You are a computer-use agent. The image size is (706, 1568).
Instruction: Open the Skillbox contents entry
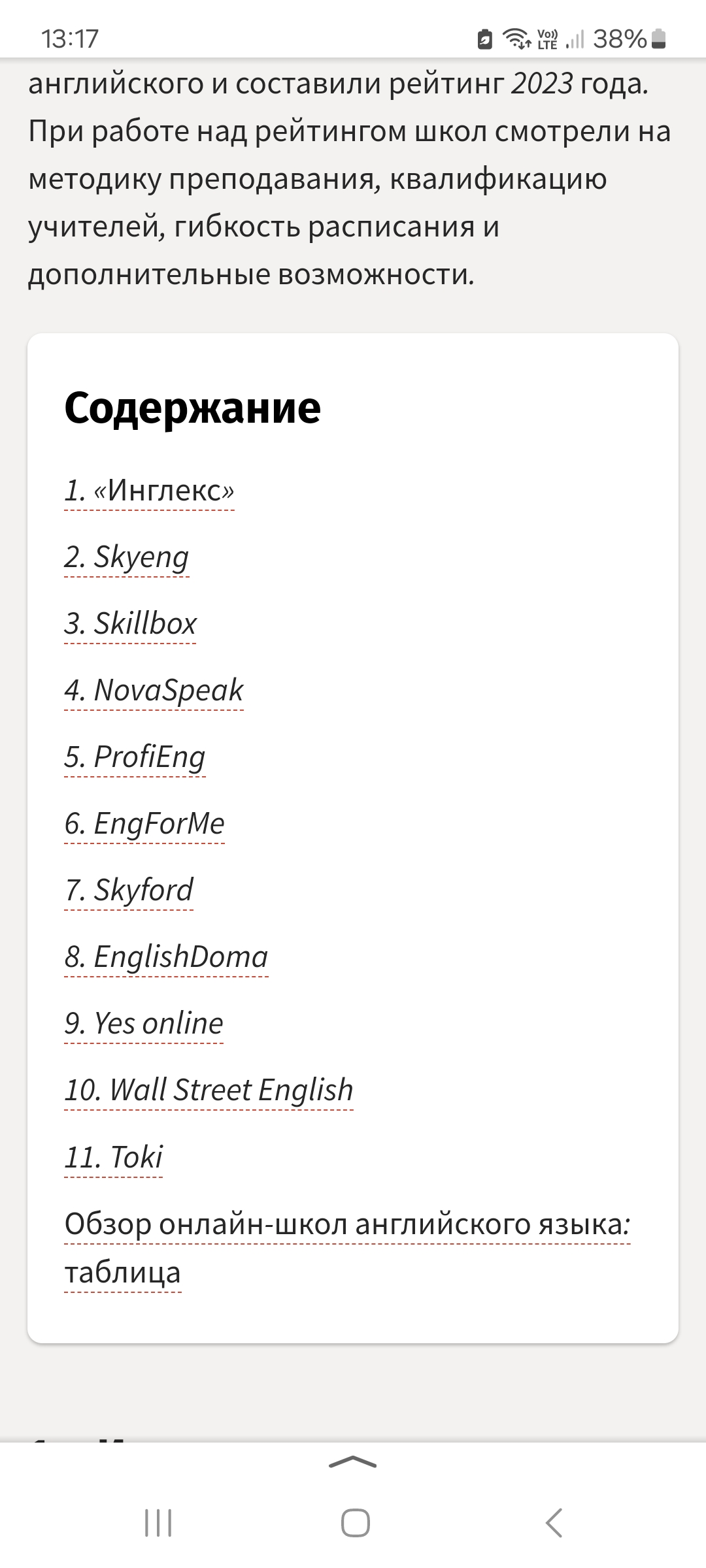tap(130, 623)
